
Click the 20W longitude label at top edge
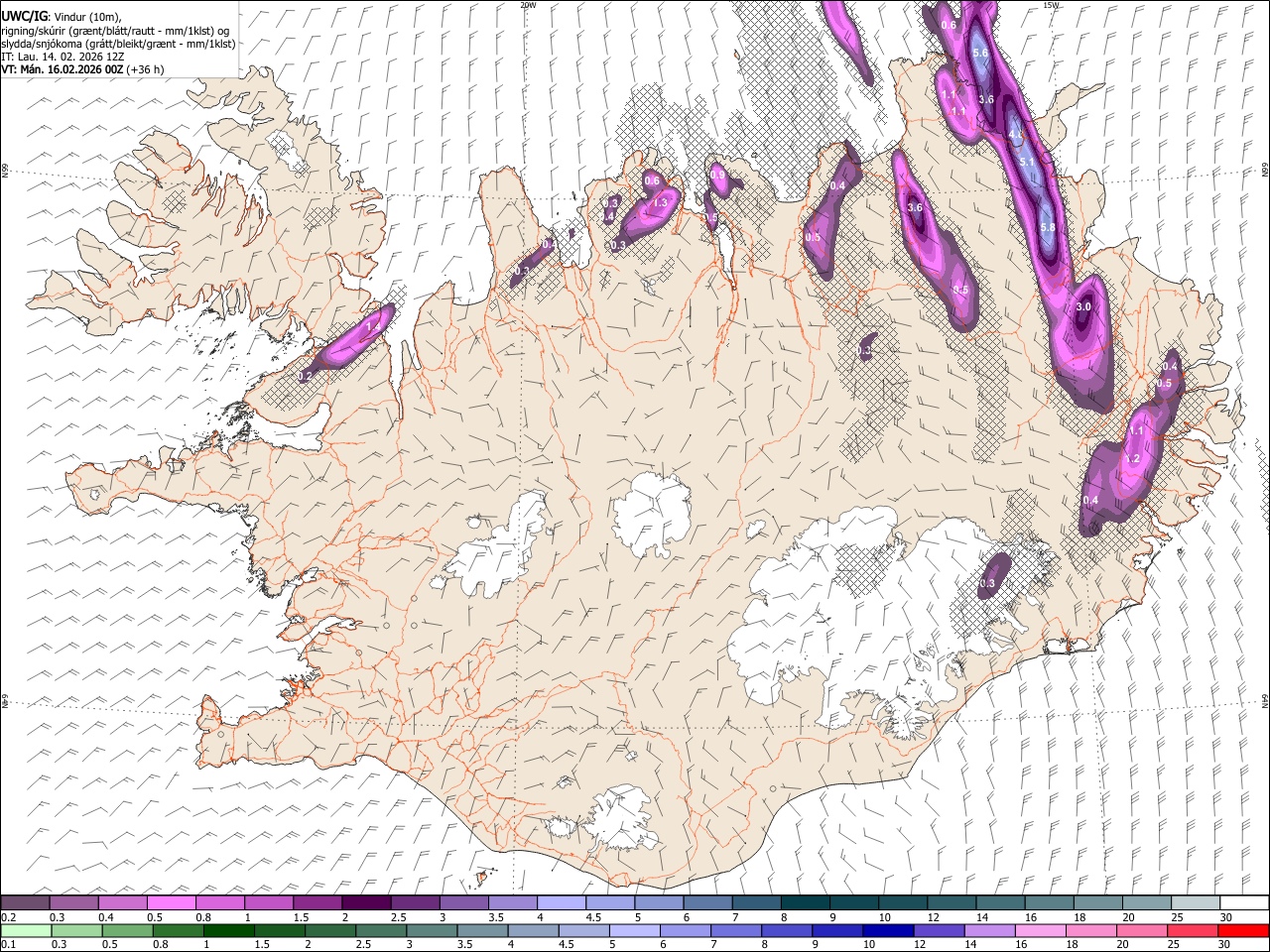click(528, 5)
